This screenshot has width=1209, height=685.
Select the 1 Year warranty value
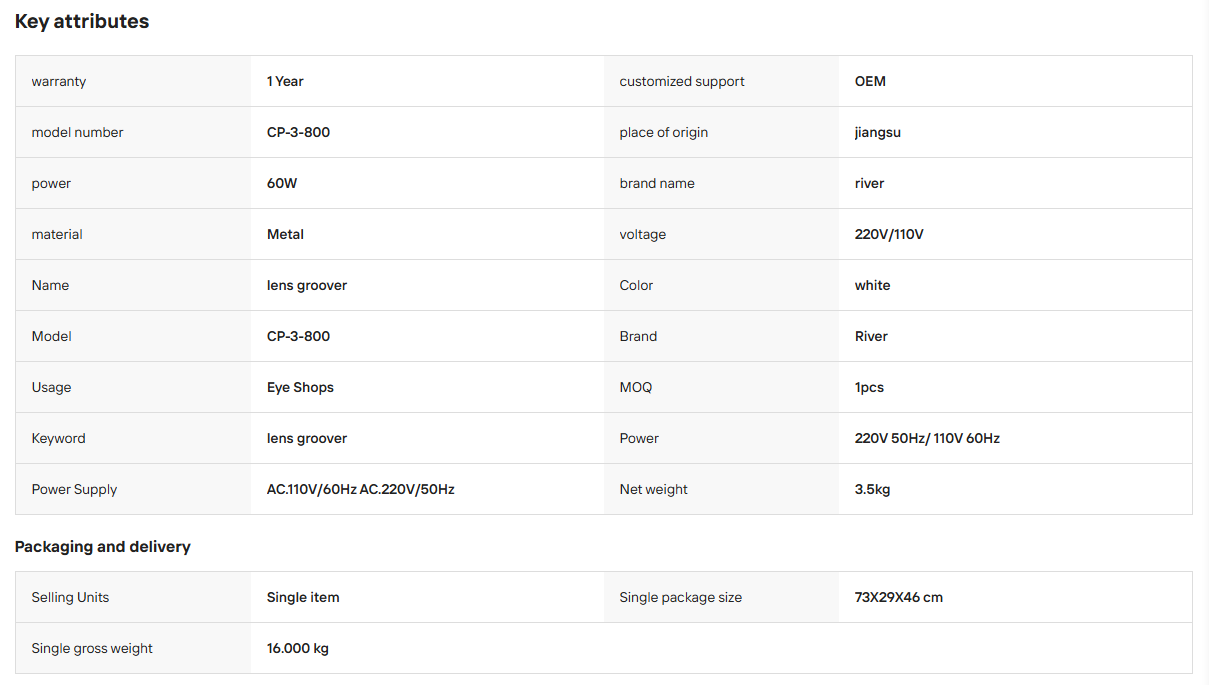pos(285,81)
